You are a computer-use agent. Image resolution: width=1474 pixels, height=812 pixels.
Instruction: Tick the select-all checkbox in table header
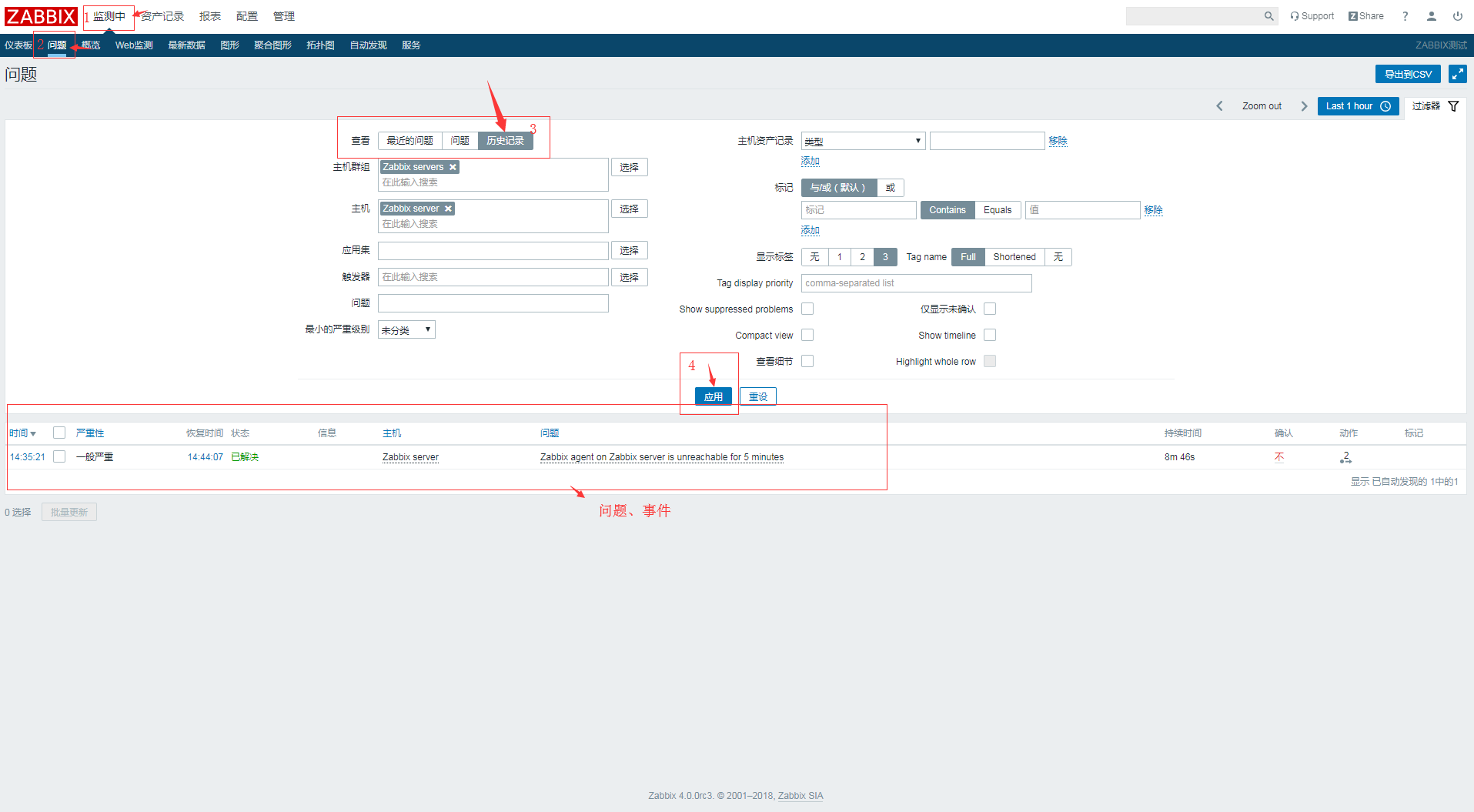point(59,433)
